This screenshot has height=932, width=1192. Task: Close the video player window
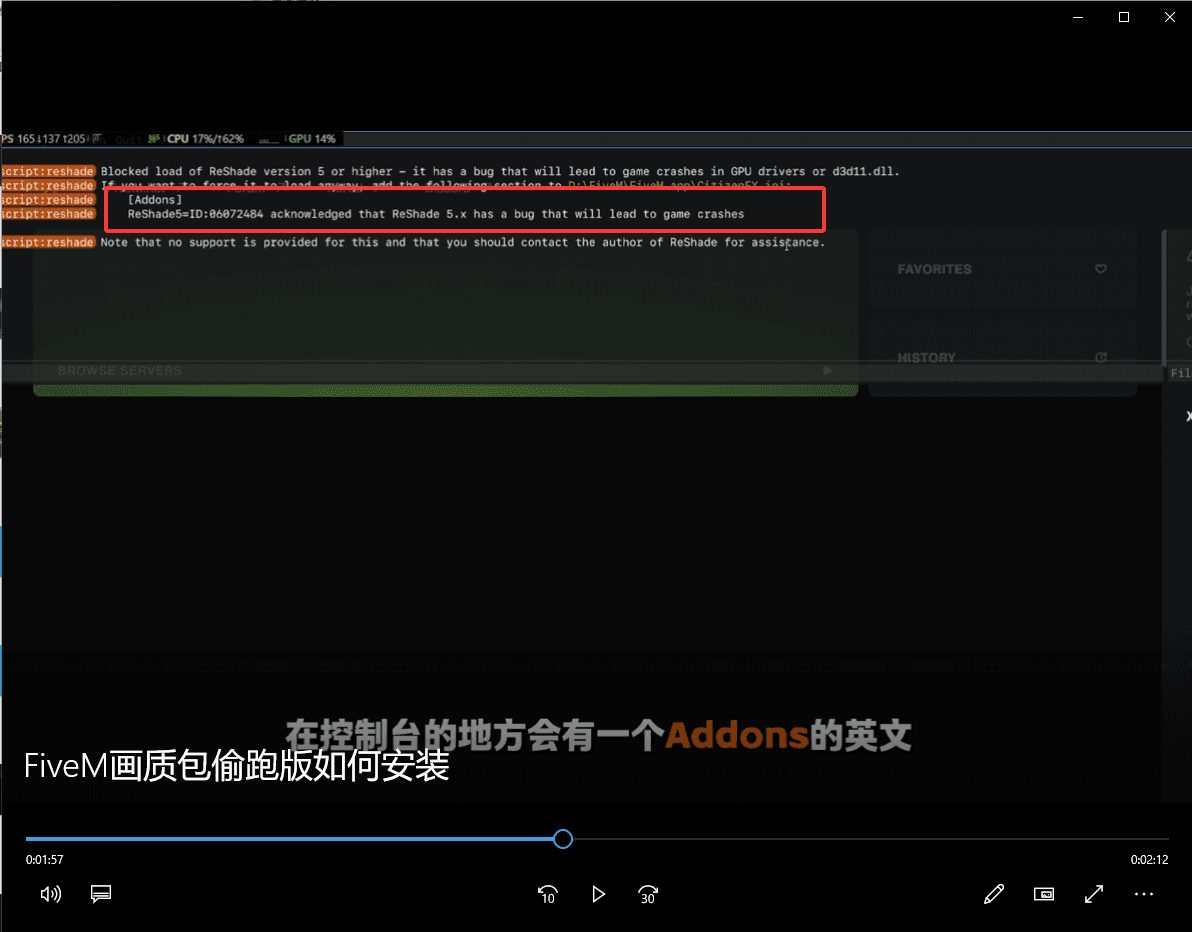tap(1169, 17)
